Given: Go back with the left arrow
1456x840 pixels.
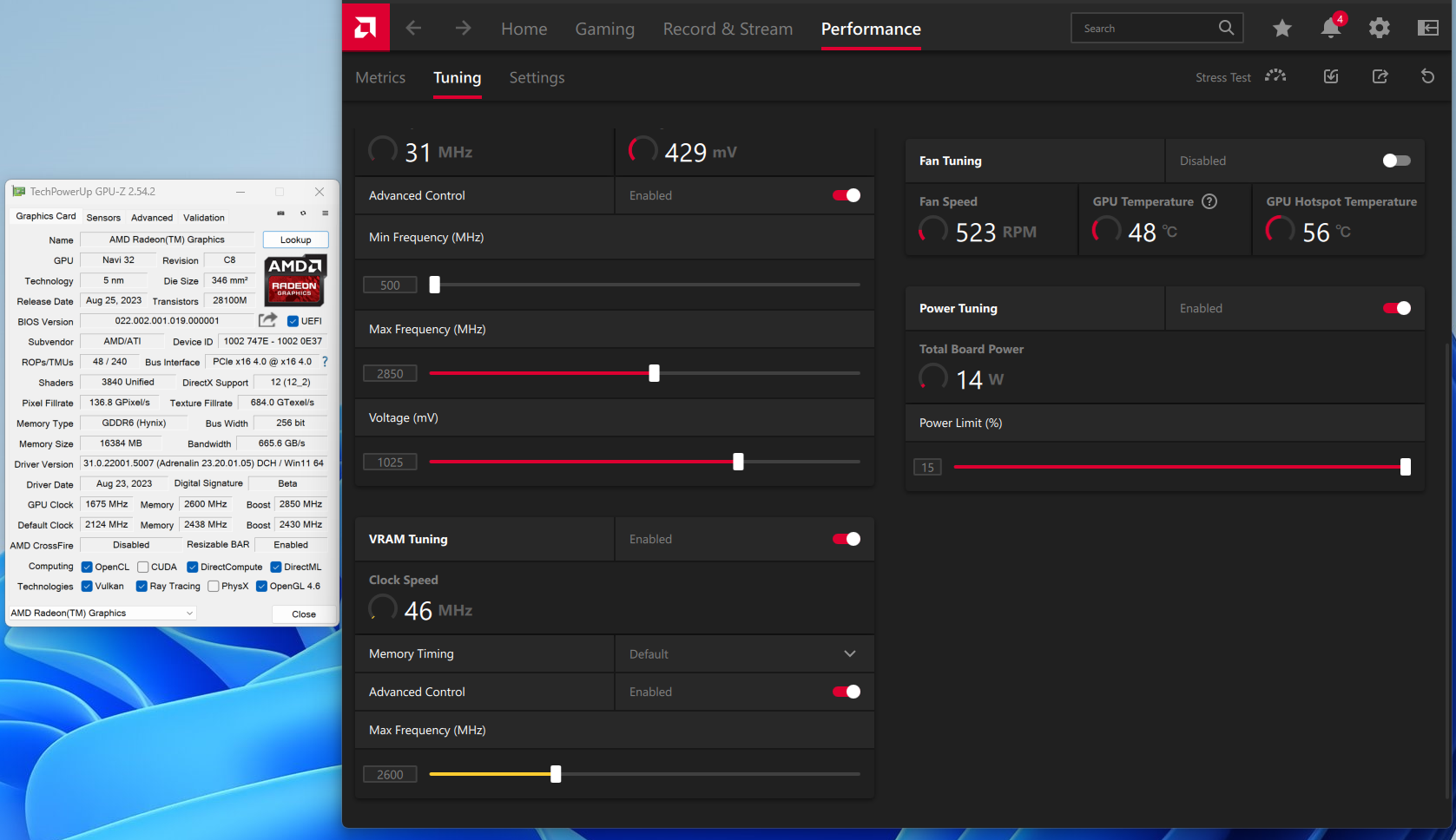Looking at the screenshot, I should pos(414,28).
